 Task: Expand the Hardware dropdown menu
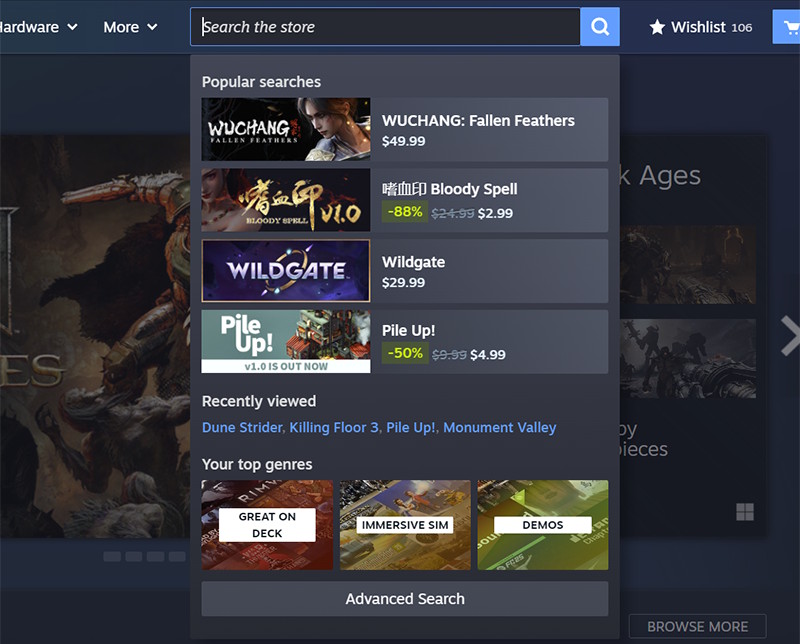(x=39, y=27)
